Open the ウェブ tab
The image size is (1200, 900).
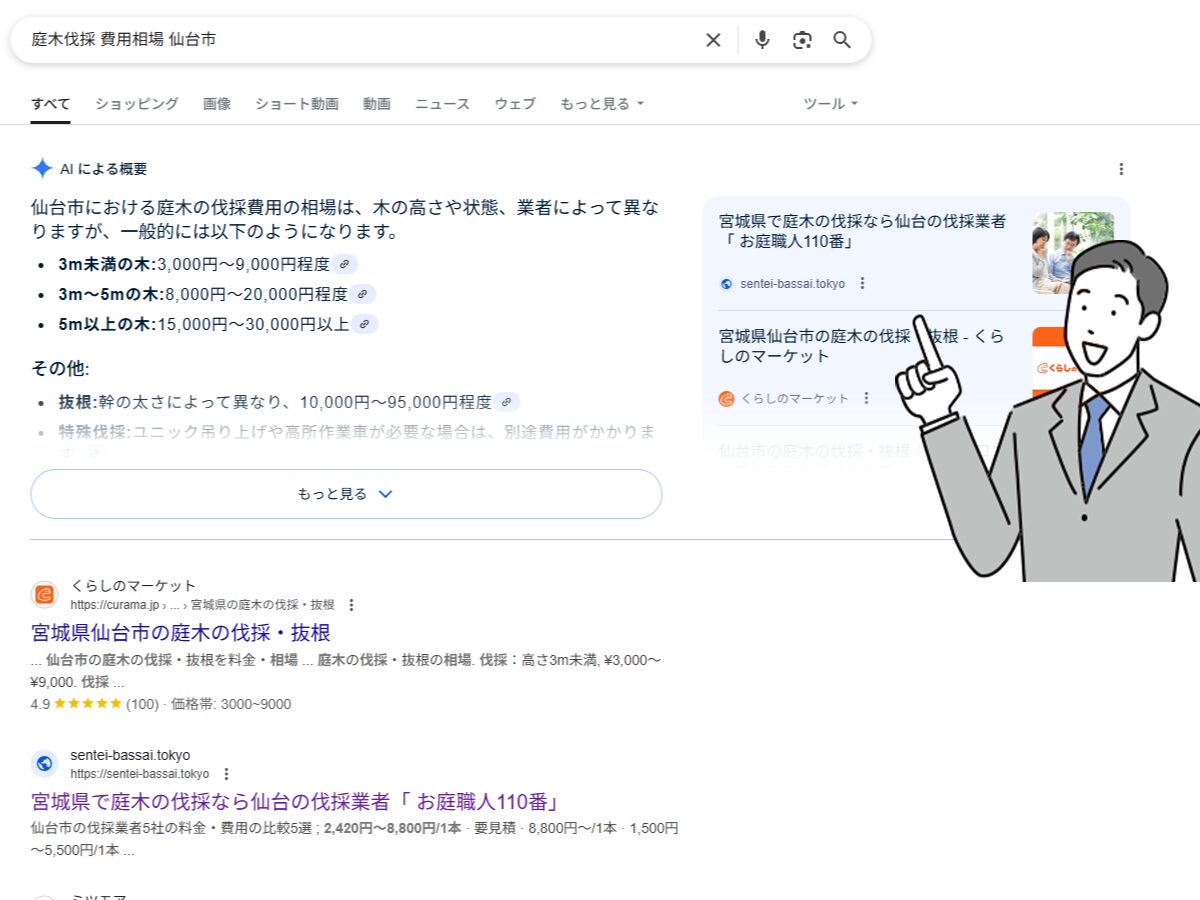pos(515,104)
